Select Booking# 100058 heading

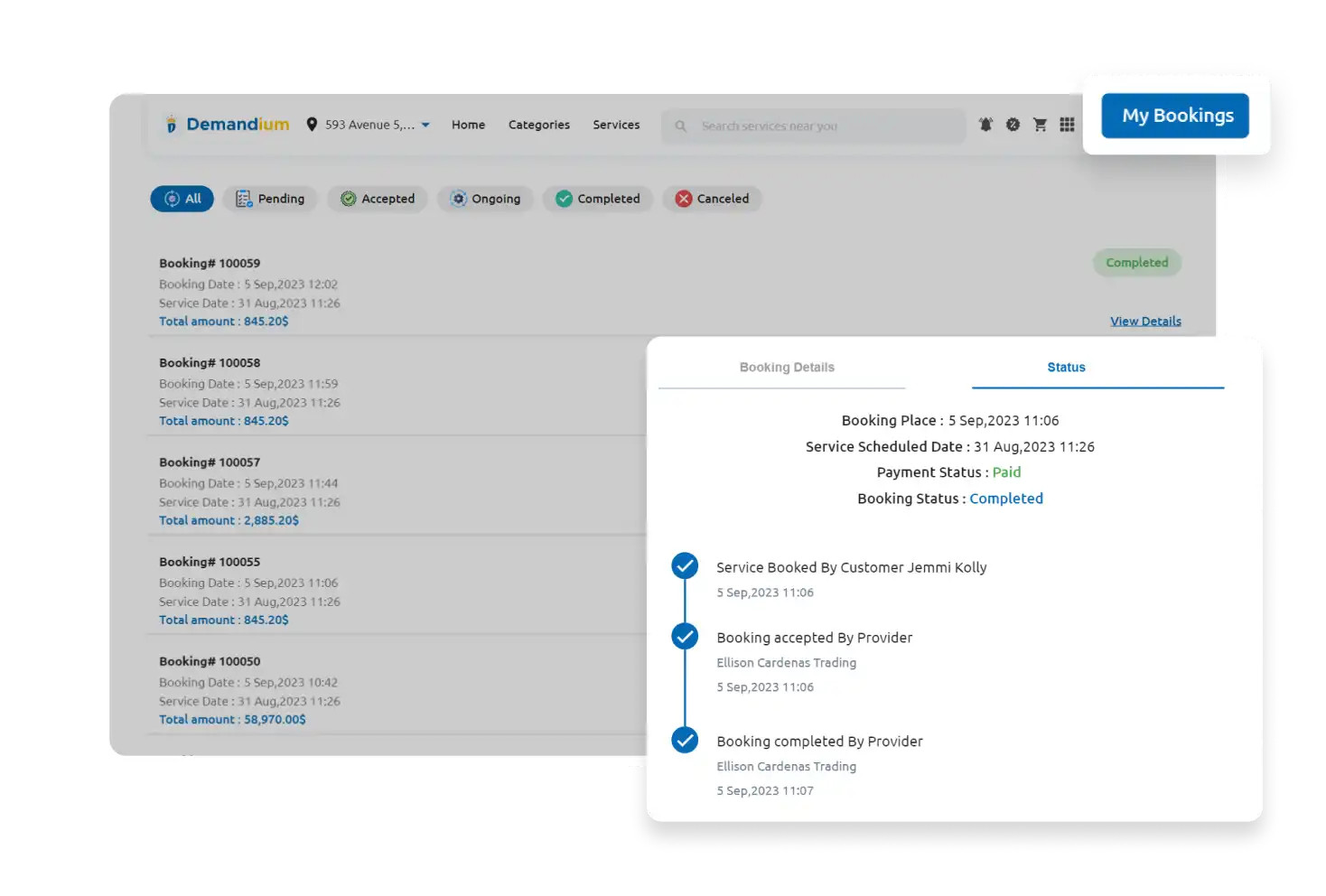coord(210,363)
